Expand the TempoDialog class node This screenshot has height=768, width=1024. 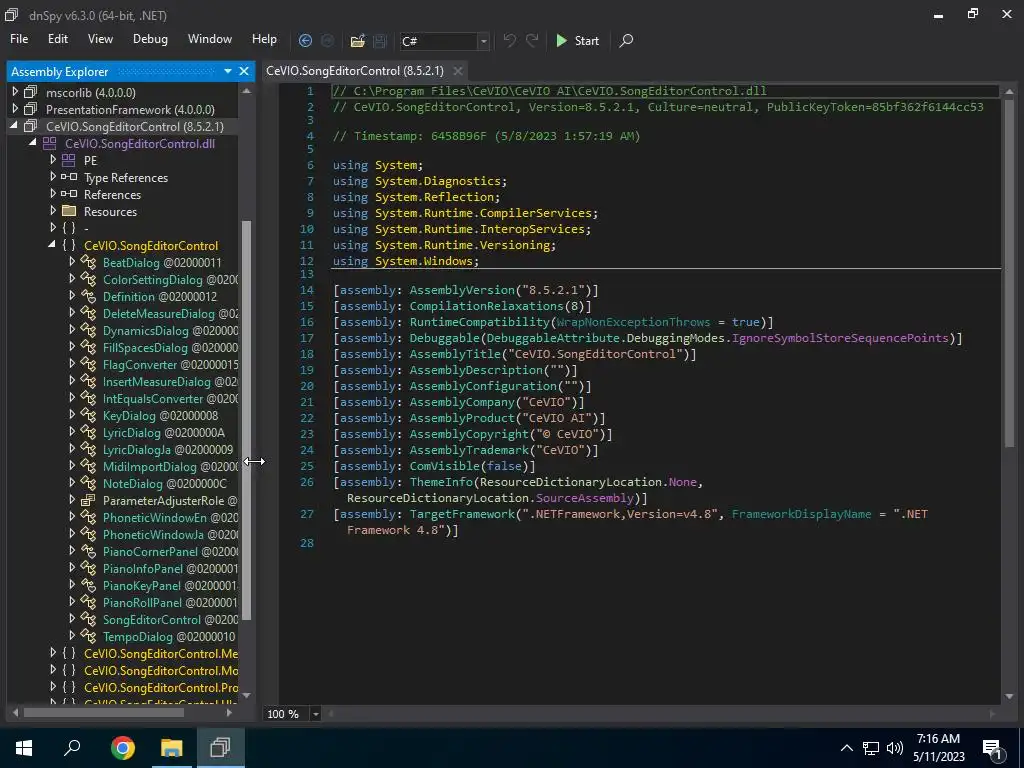72,636
